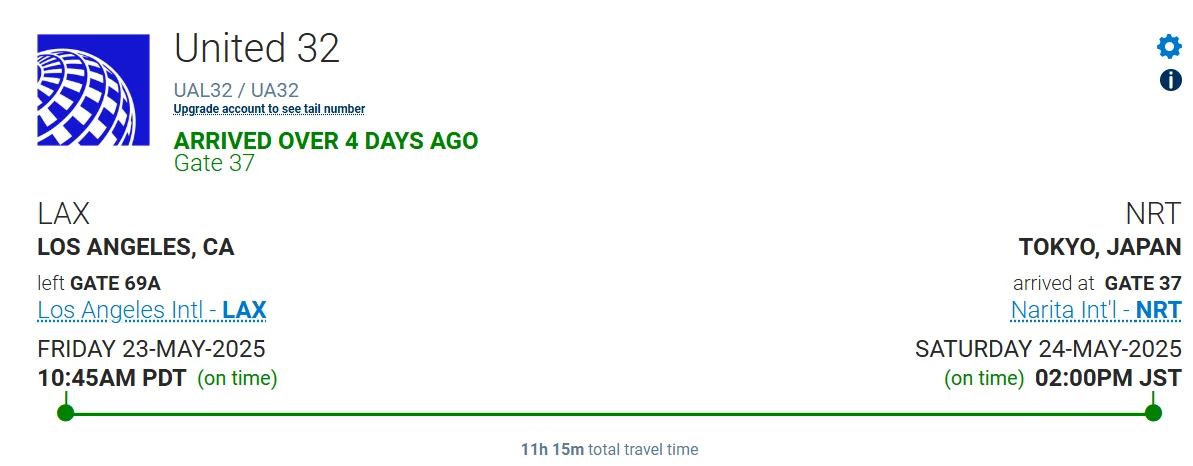The image size is (1193, 466).
Task: Click the UAL32 / UA32 flight identifier text
Action: [x=236, y=90]
